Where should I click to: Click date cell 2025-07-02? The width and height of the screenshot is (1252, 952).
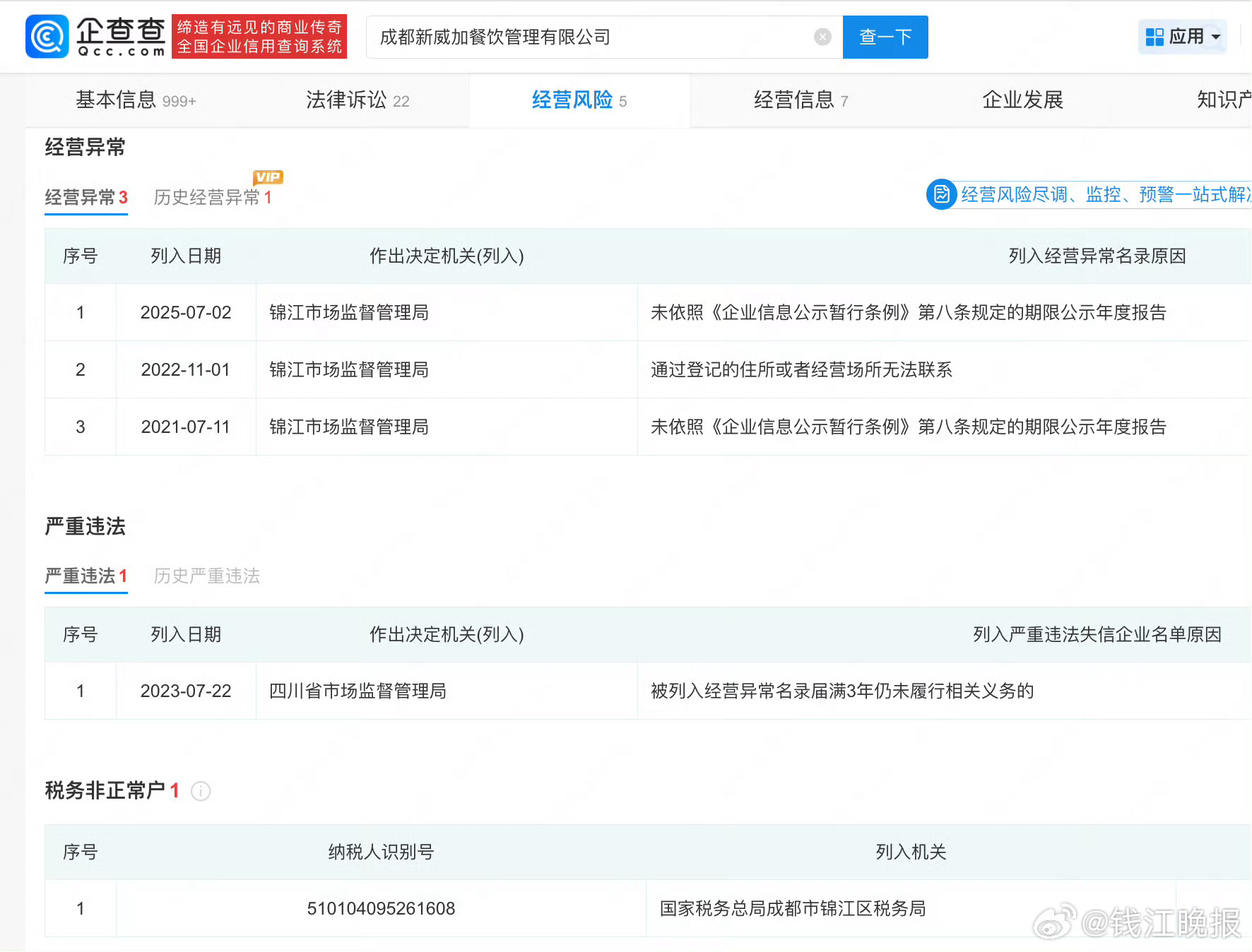[x=186, y=313]
